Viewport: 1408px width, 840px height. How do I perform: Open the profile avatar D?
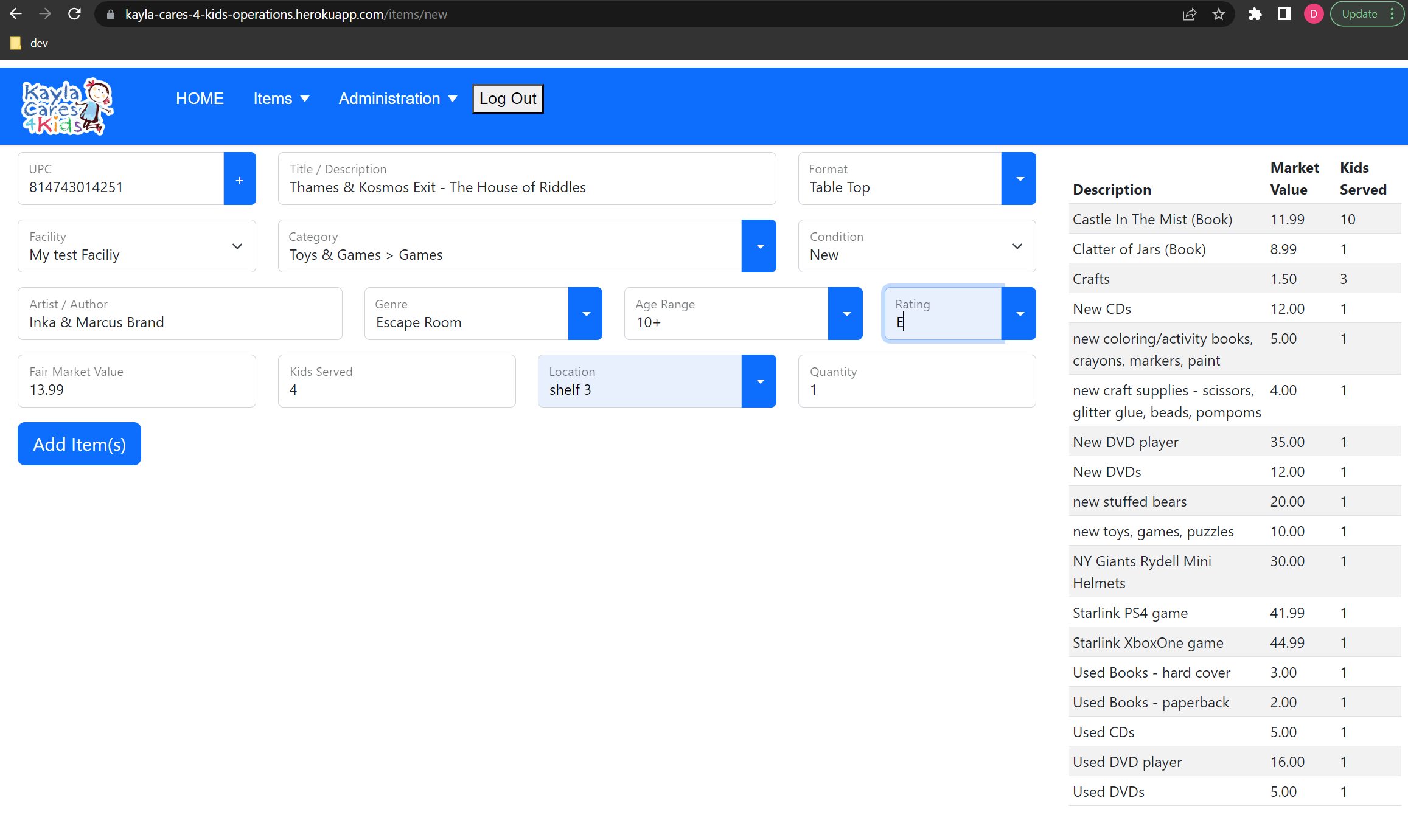click(1313, 14)
